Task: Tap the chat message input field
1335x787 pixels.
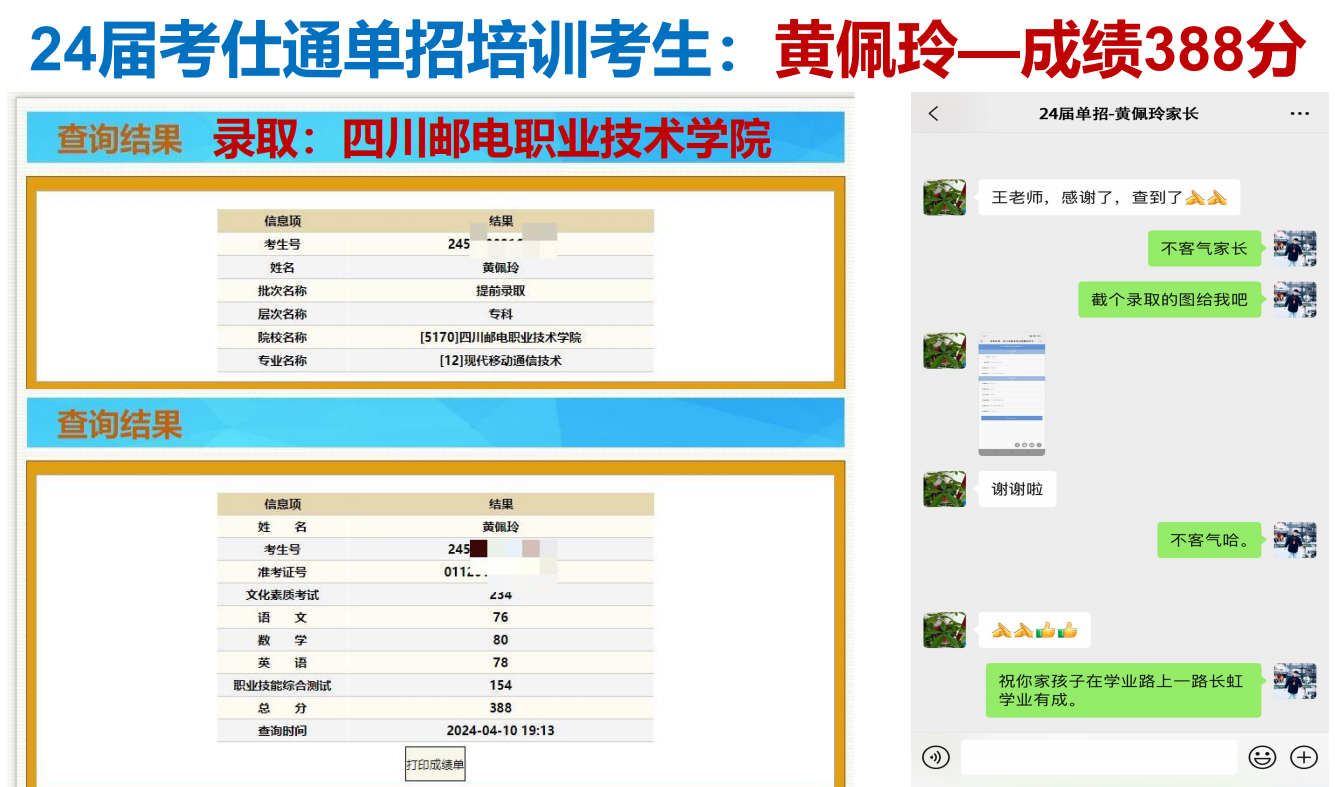Action: click(1099, 757)
